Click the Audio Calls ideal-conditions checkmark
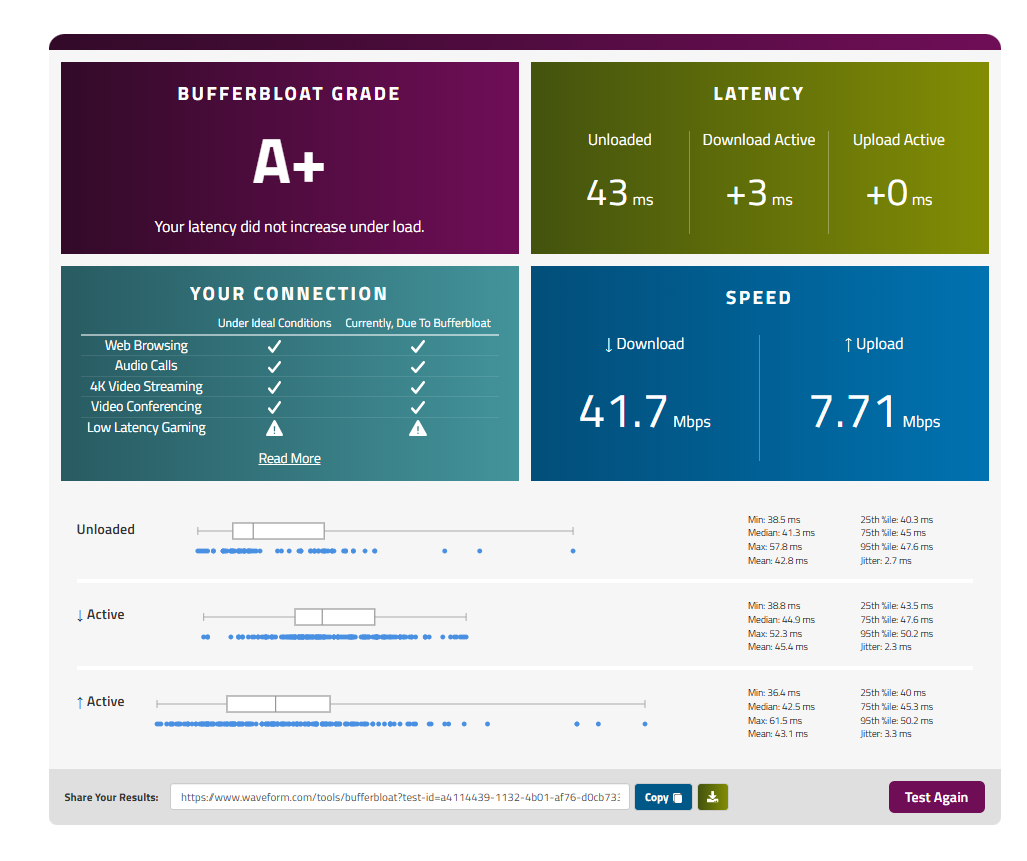Screen dimensions: 1027x861 (x=274, y=366)
